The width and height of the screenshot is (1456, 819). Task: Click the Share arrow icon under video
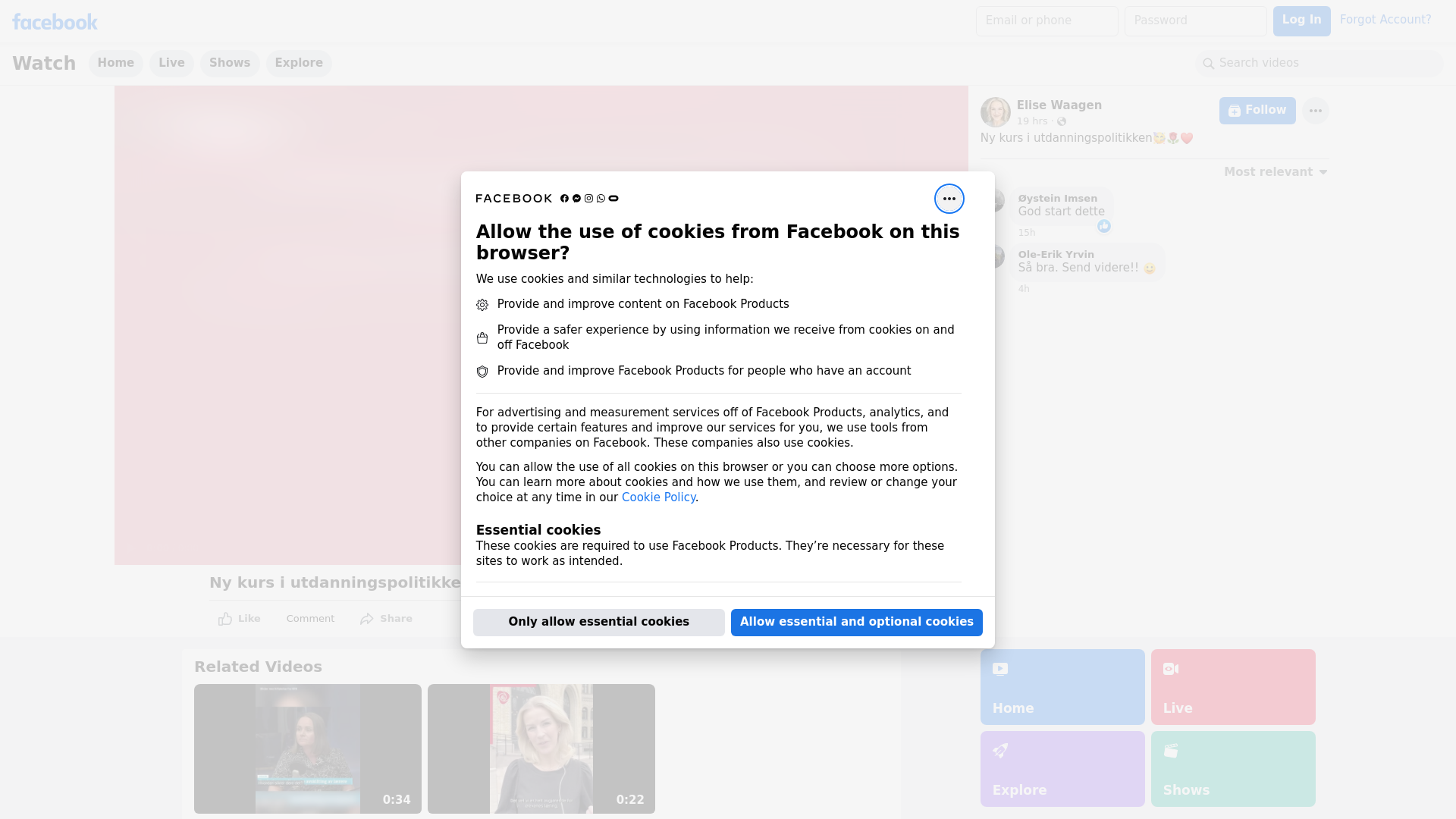click(367, 619)
